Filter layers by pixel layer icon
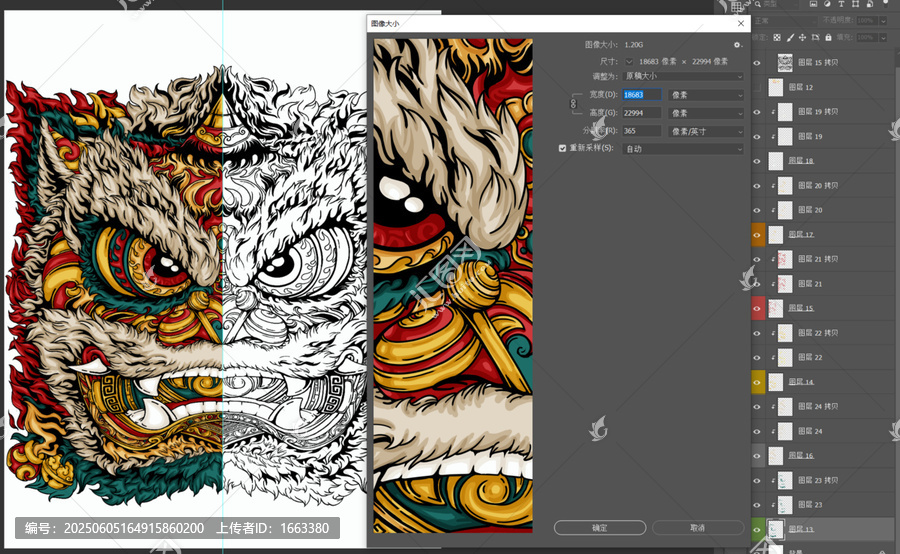The height and width of the screenshot is (554, 900). (x=813, y=4)
